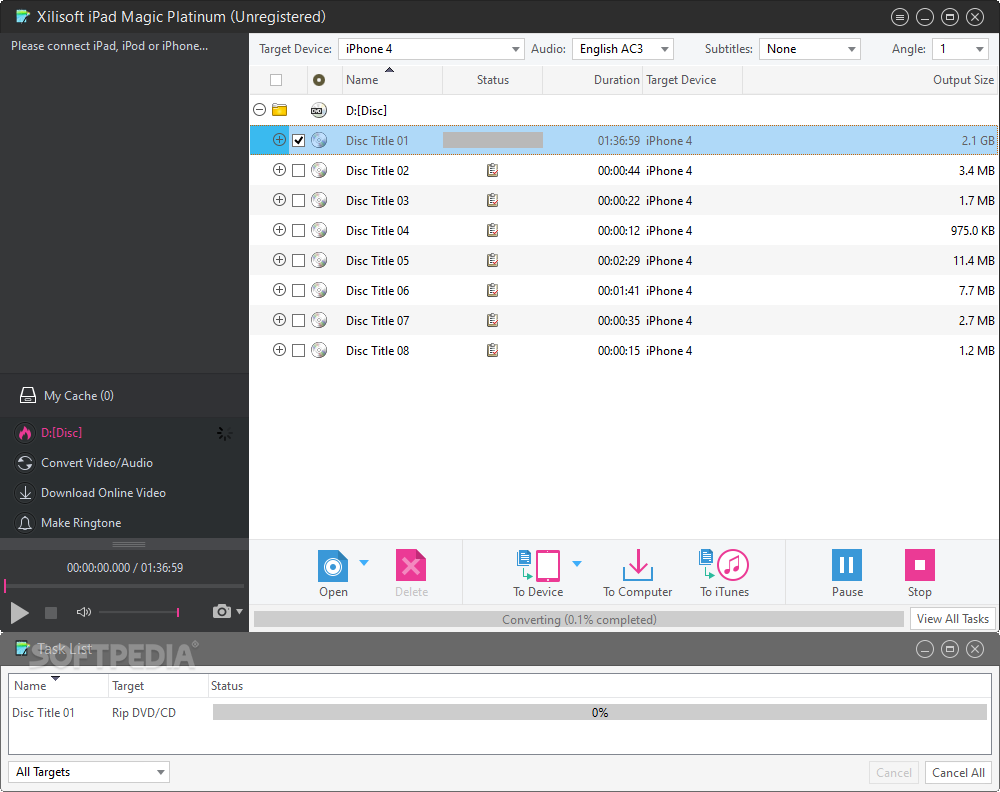Click the Duration column header
Viewport: 1000px width, 792px height.
point(592,80)
